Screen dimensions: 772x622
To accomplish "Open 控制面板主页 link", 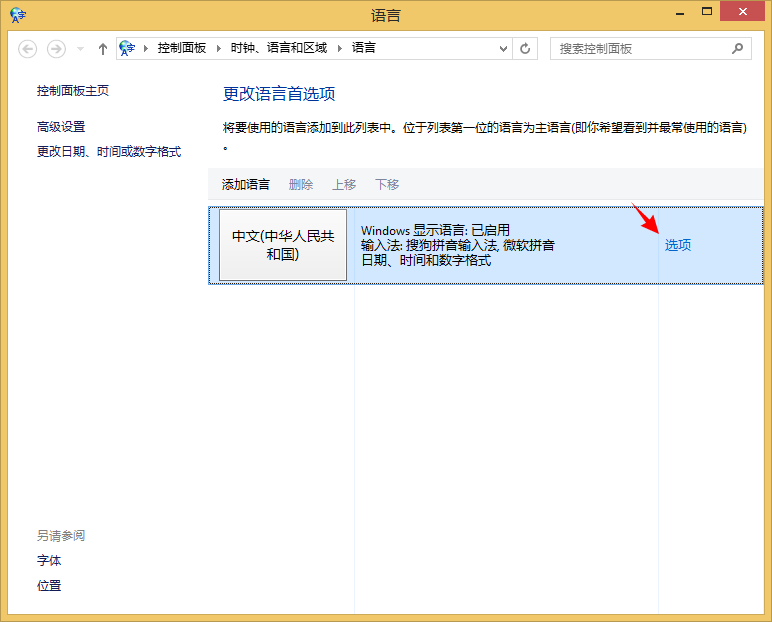I will (73, 91).
